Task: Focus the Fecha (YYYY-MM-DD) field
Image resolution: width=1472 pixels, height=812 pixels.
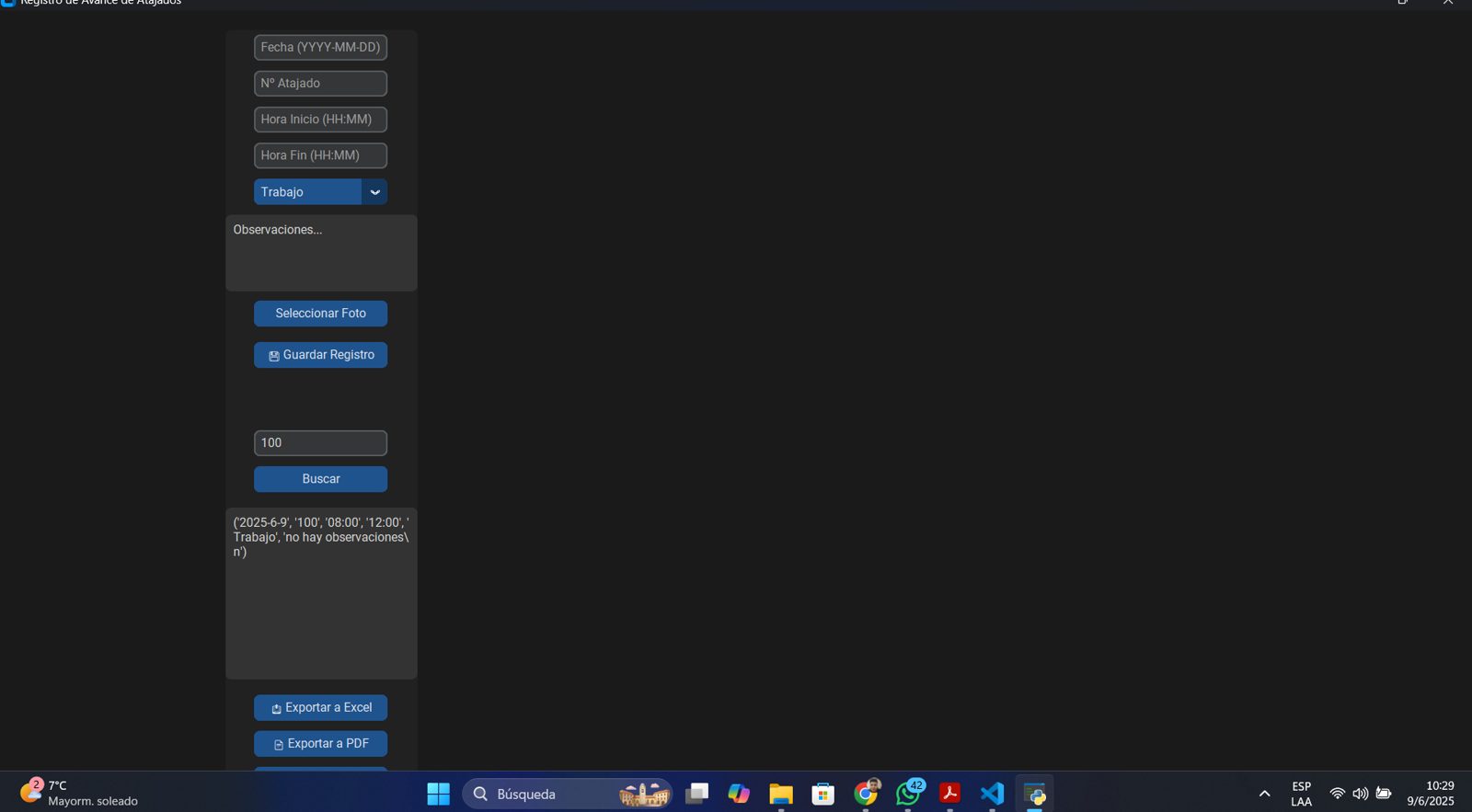Action: pos(320,48)
